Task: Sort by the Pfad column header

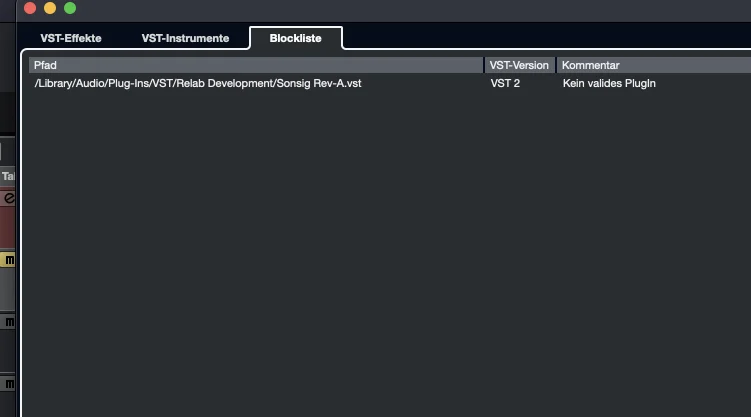Action: click(256, 65)
